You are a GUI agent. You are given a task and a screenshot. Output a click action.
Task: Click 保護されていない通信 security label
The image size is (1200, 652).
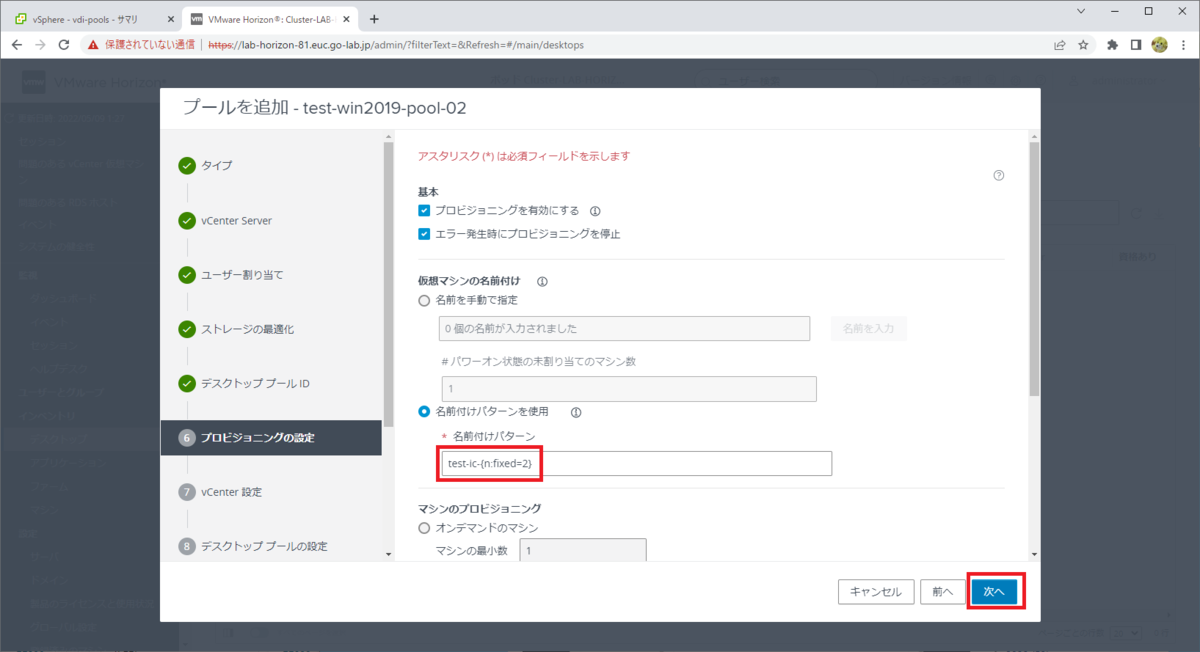tap(152, 45)
